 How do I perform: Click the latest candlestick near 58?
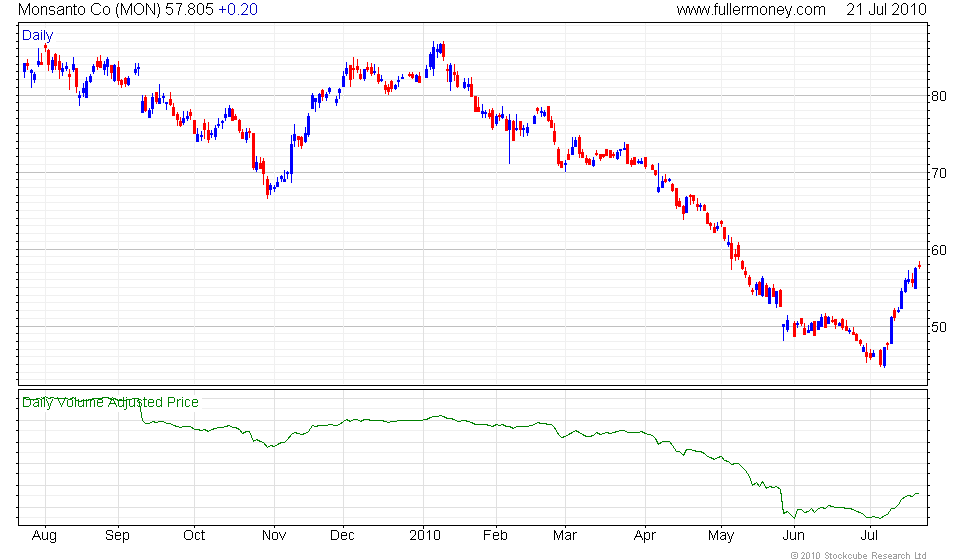point(919,266)
